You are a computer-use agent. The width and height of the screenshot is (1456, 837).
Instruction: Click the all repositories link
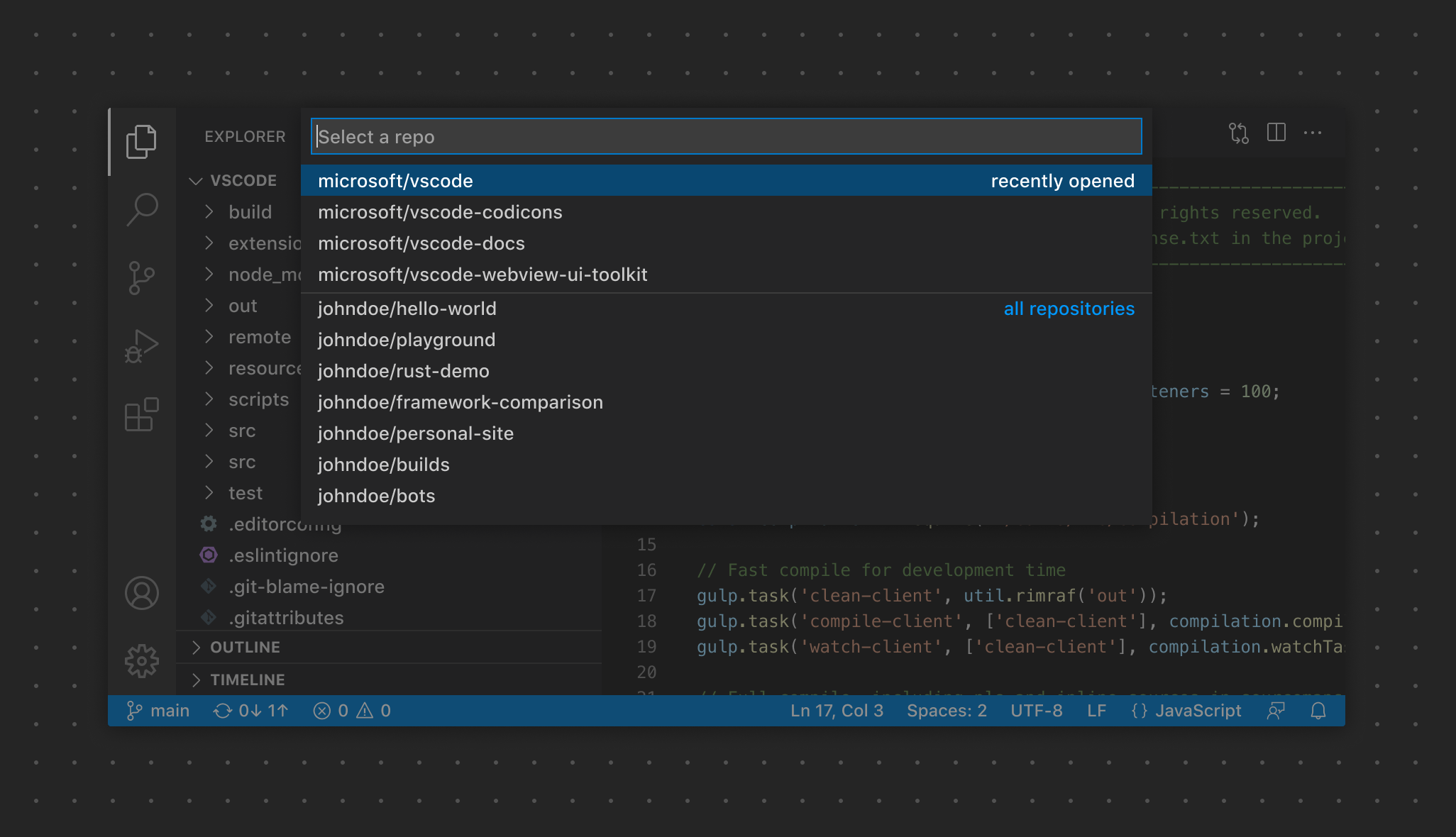[x=1068, y=309]
